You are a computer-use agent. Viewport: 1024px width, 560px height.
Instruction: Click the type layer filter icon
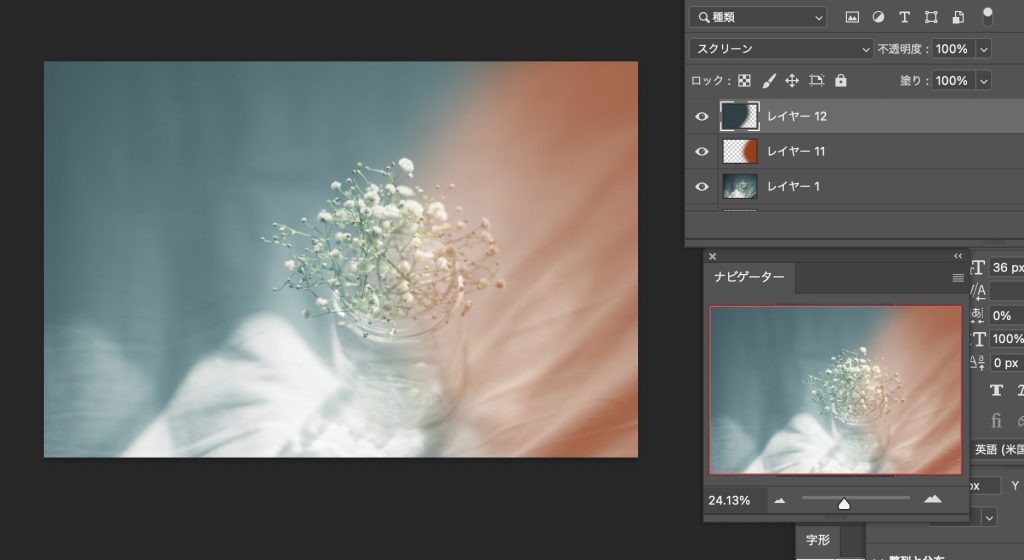click(x=904, y=18)
